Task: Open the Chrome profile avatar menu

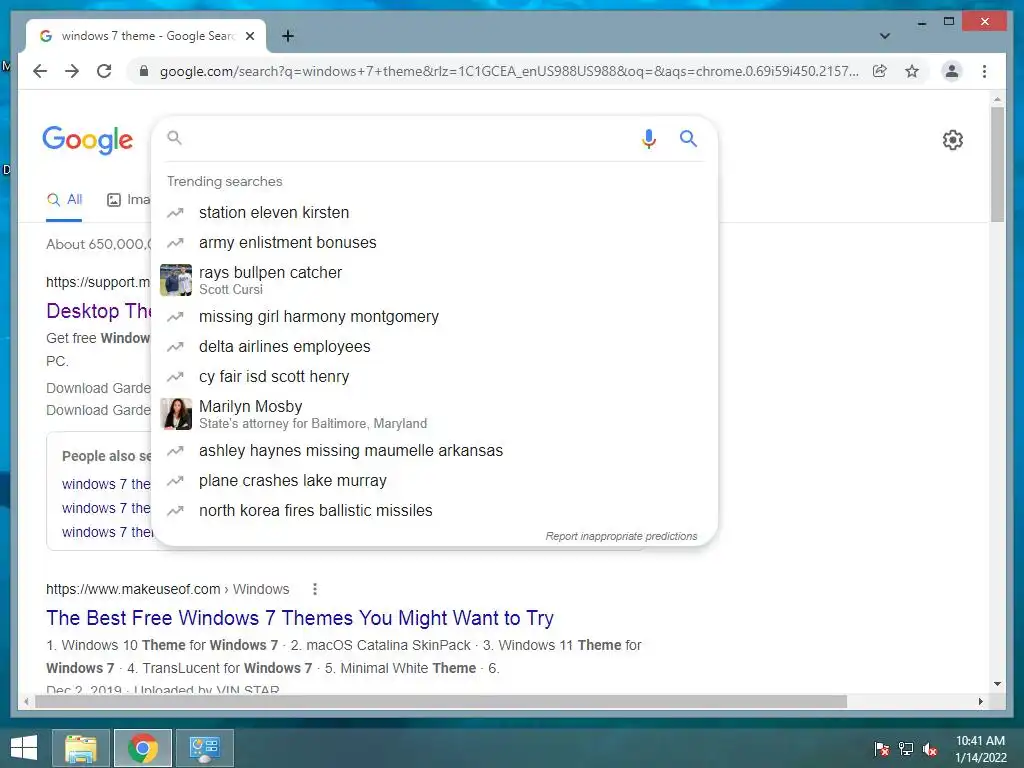Action: pyautogui.click(x=952, y=71)
